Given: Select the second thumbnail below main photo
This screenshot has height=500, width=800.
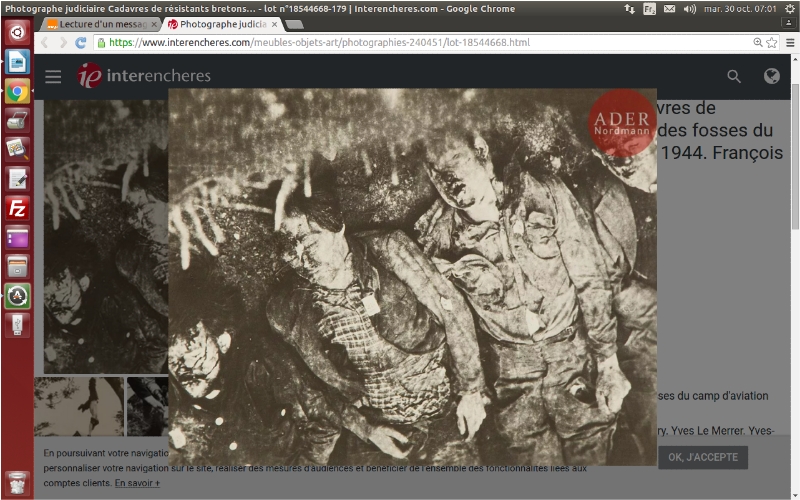Looking at the screenshot, I should coord(147,406).
